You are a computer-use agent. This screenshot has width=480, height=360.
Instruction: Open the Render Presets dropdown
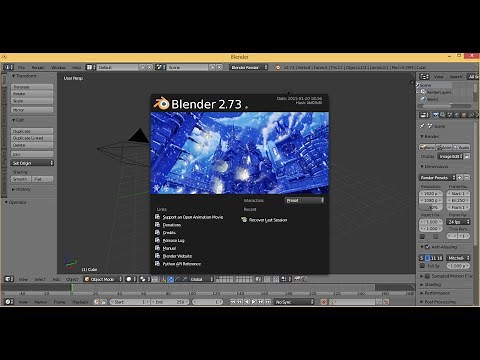click(x=437, y=177)
